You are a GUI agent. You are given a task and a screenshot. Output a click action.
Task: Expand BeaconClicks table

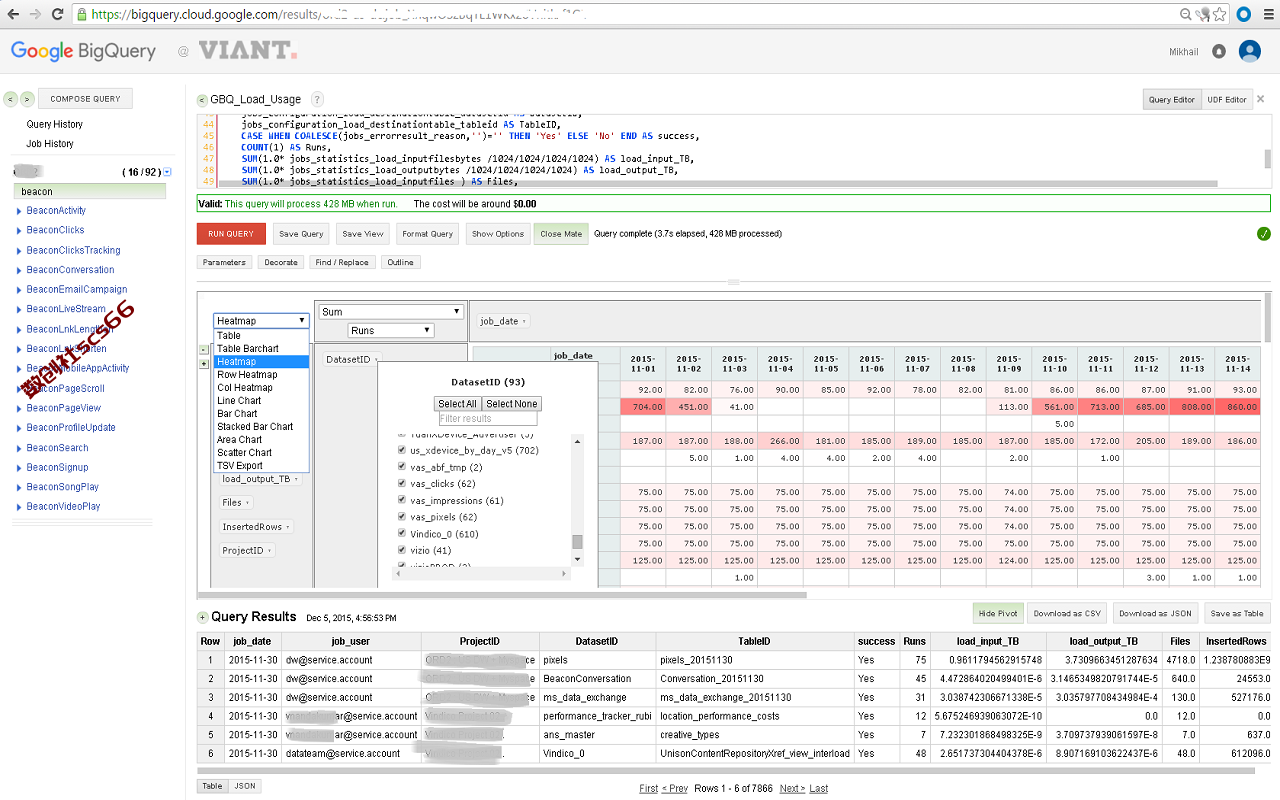[x=19, y=231]
